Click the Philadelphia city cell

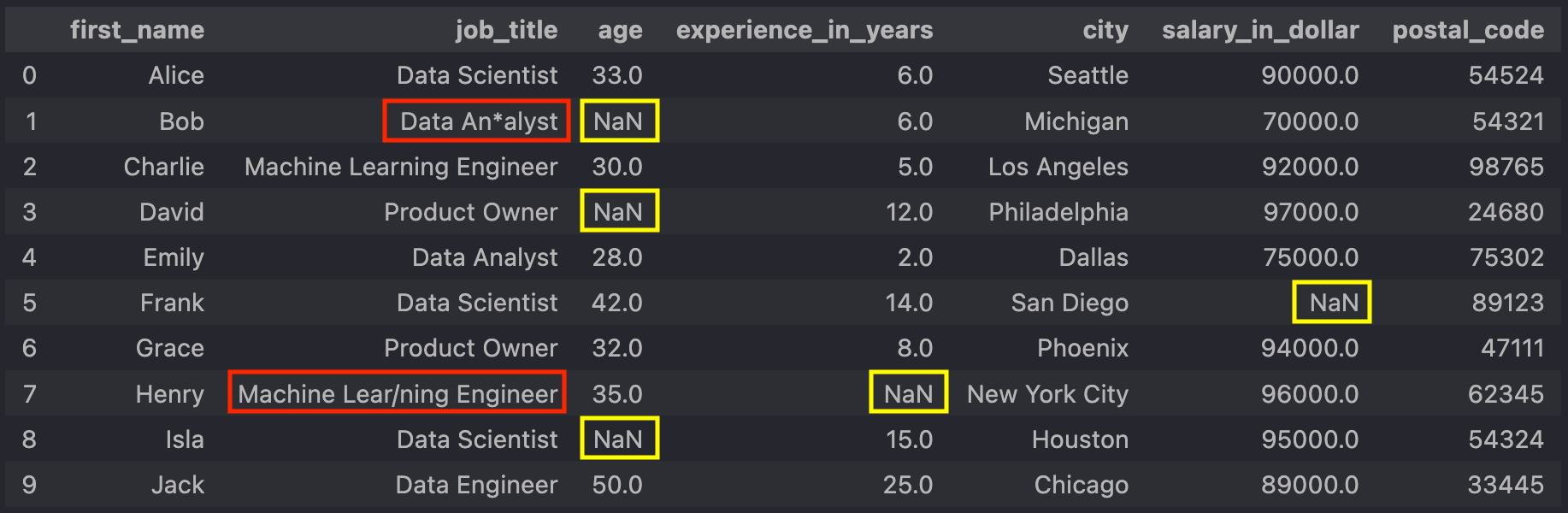1058,212
